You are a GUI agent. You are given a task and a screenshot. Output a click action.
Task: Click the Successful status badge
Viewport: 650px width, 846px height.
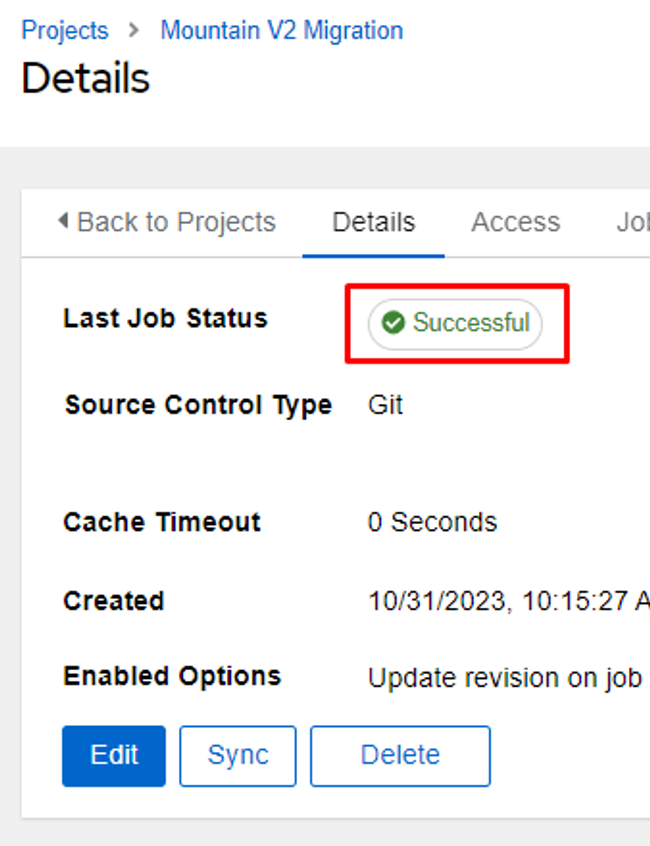(x=455, y=324)
